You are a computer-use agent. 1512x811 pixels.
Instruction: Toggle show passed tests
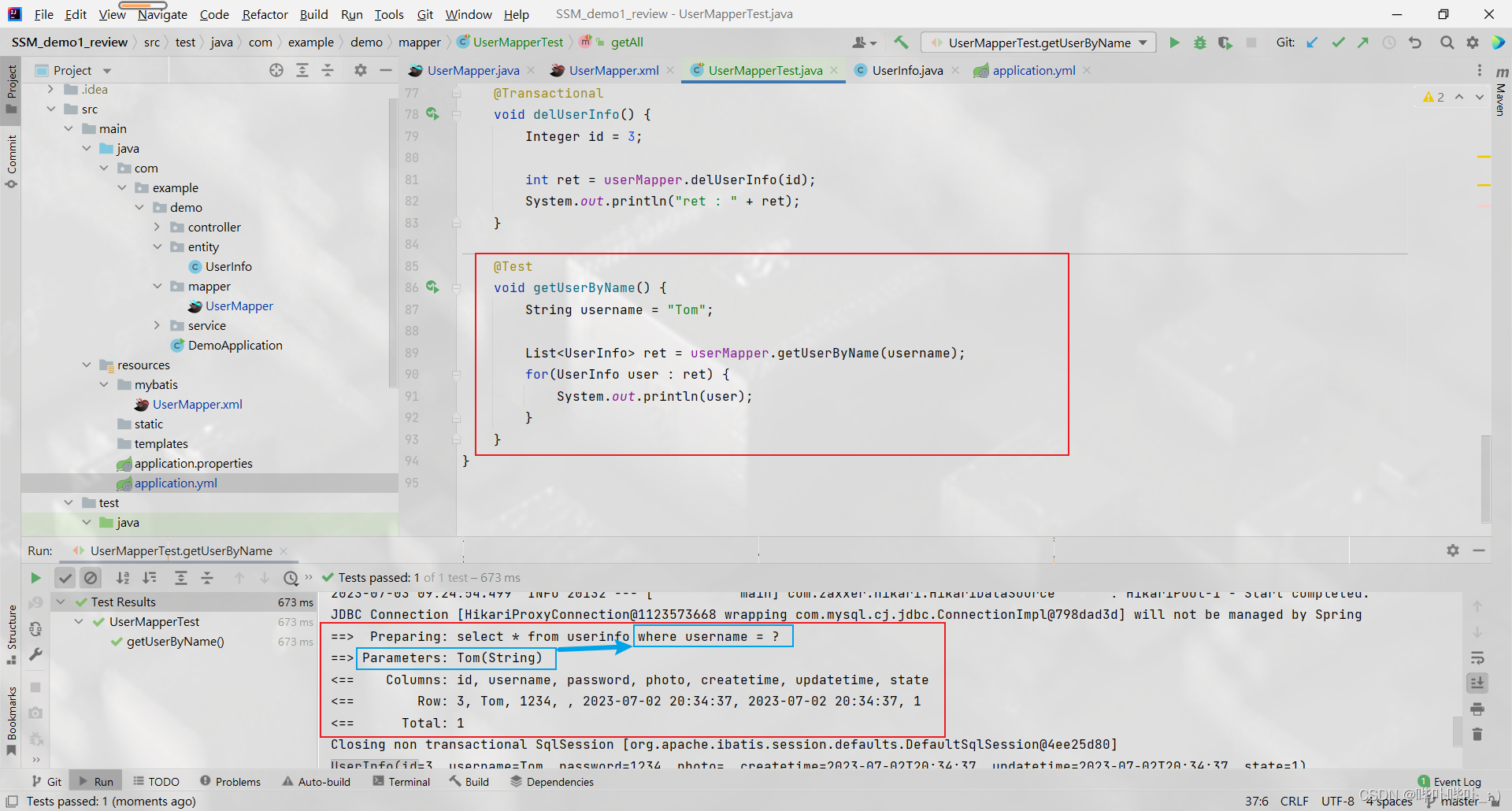tap(65, 578)
